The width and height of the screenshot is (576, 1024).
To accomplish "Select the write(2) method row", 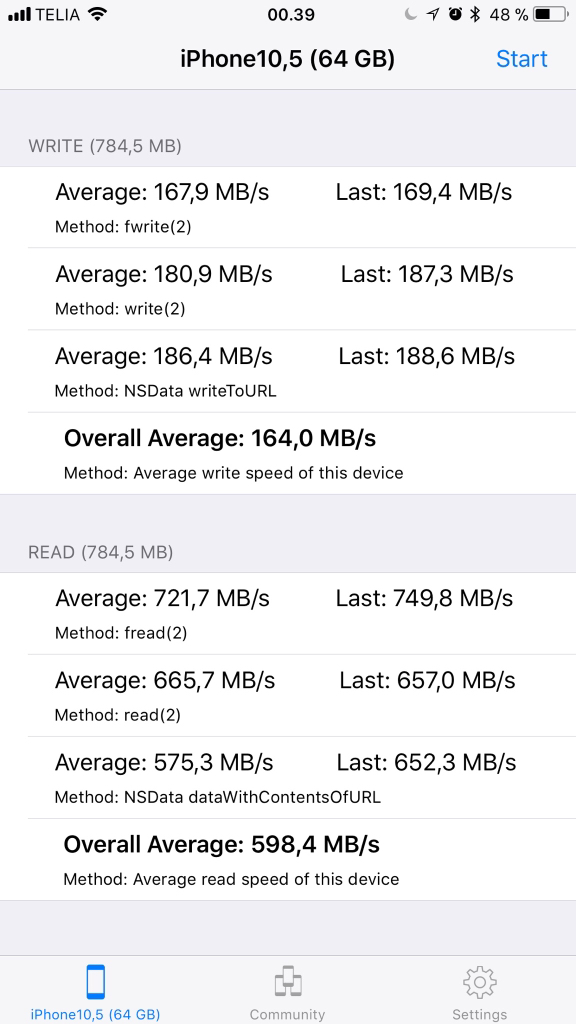I will [288, 289].
